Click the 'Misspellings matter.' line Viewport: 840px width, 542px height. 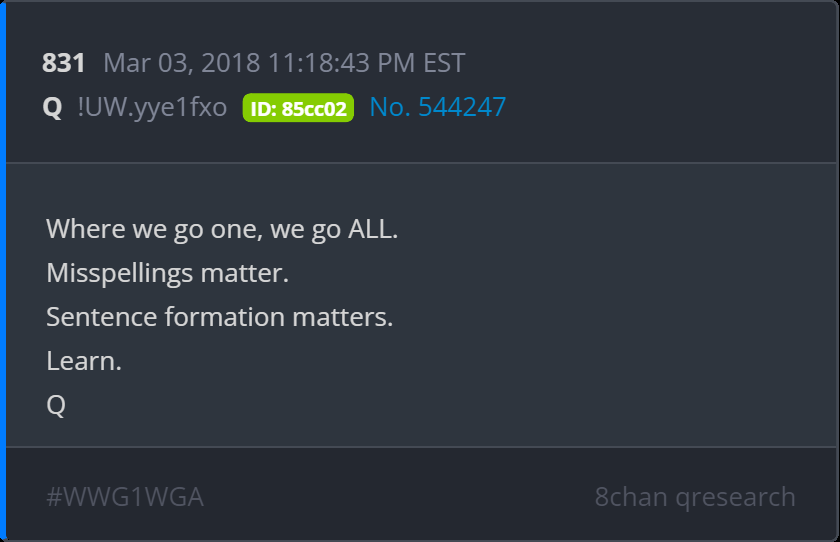point(167,273)
